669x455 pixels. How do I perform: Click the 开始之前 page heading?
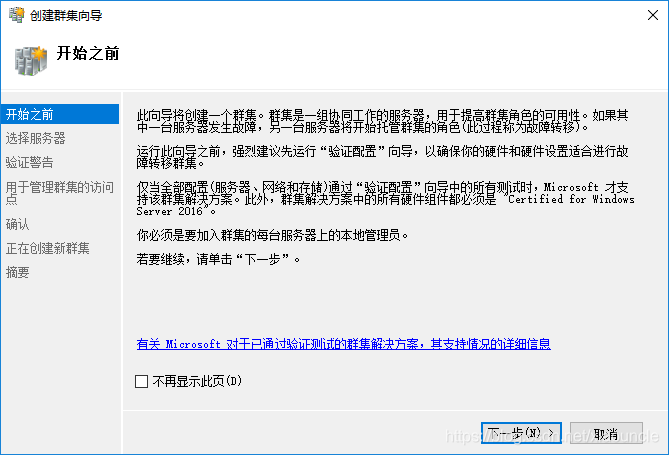[x=88, y=53]
